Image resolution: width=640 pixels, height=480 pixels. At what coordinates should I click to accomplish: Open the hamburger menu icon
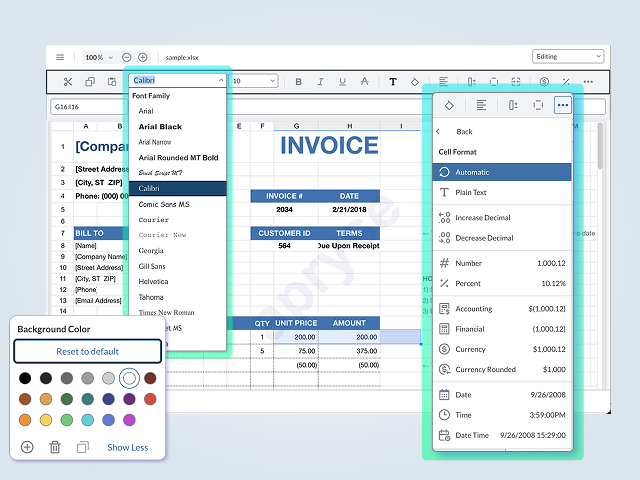[x=60, y=57]
